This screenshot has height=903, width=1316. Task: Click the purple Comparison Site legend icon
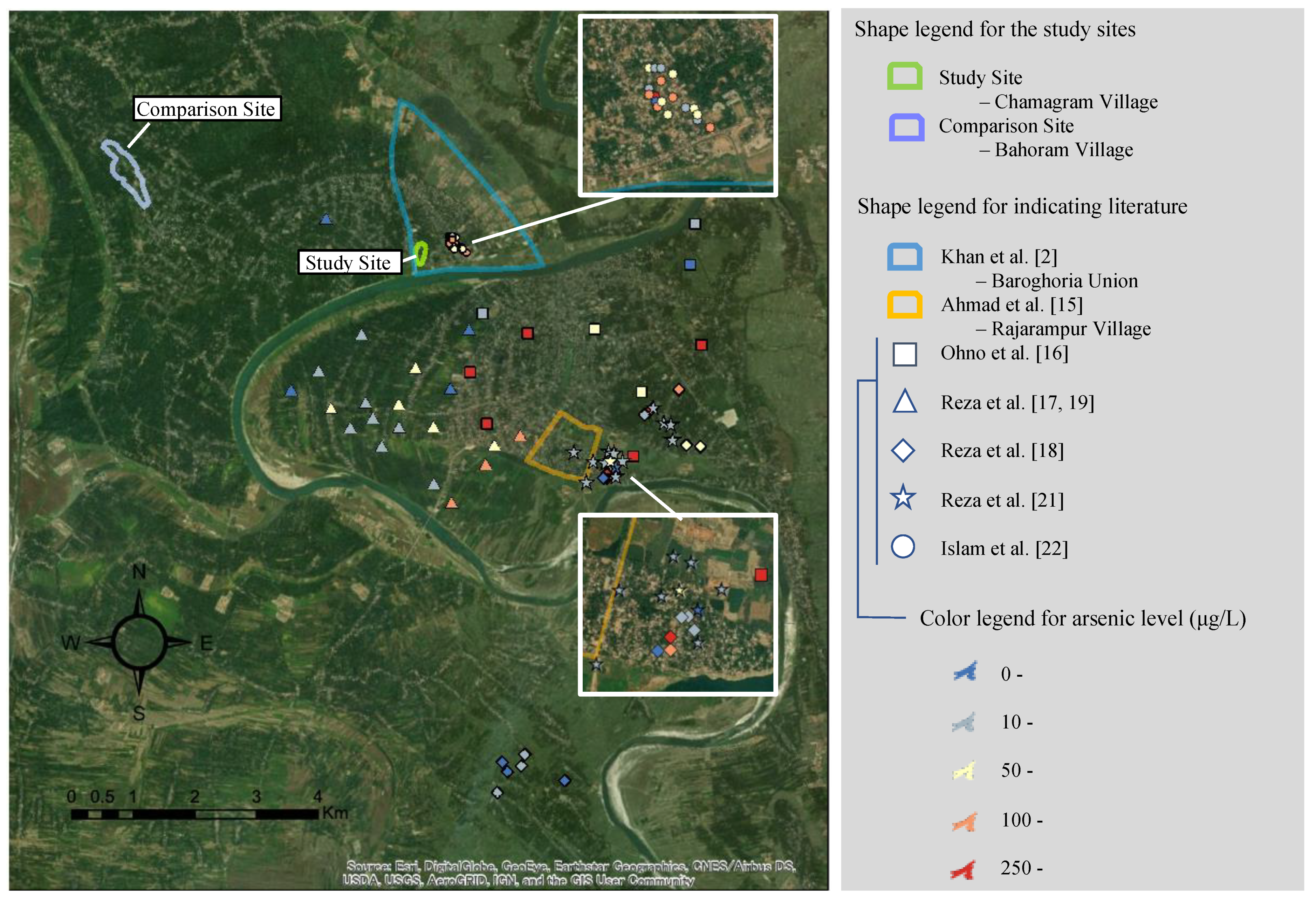906,127
